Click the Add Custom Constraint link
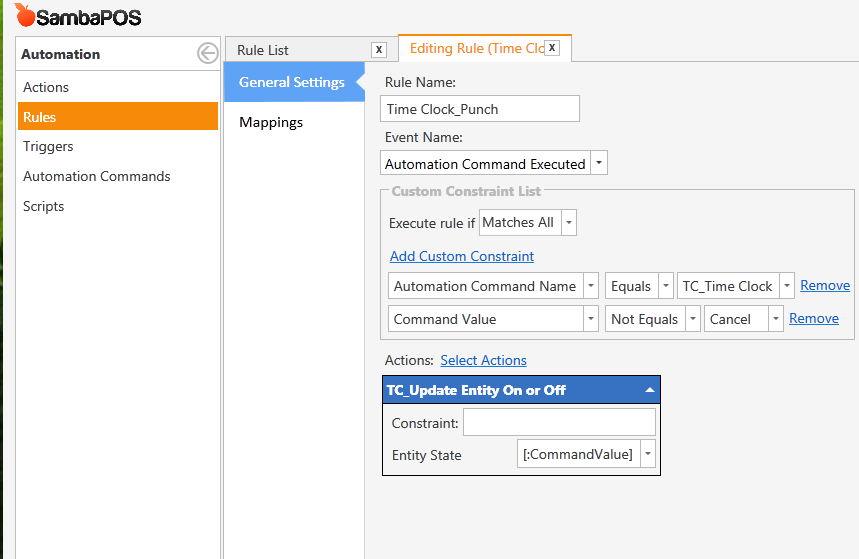This screenshot has height=559, width=859. point(461,256)
